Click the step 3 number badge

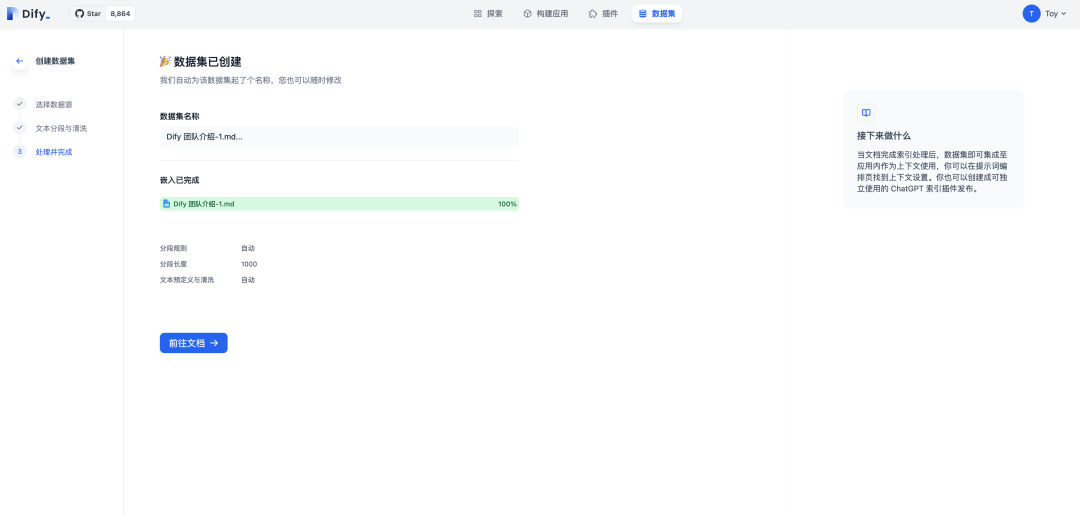[19, 152]
